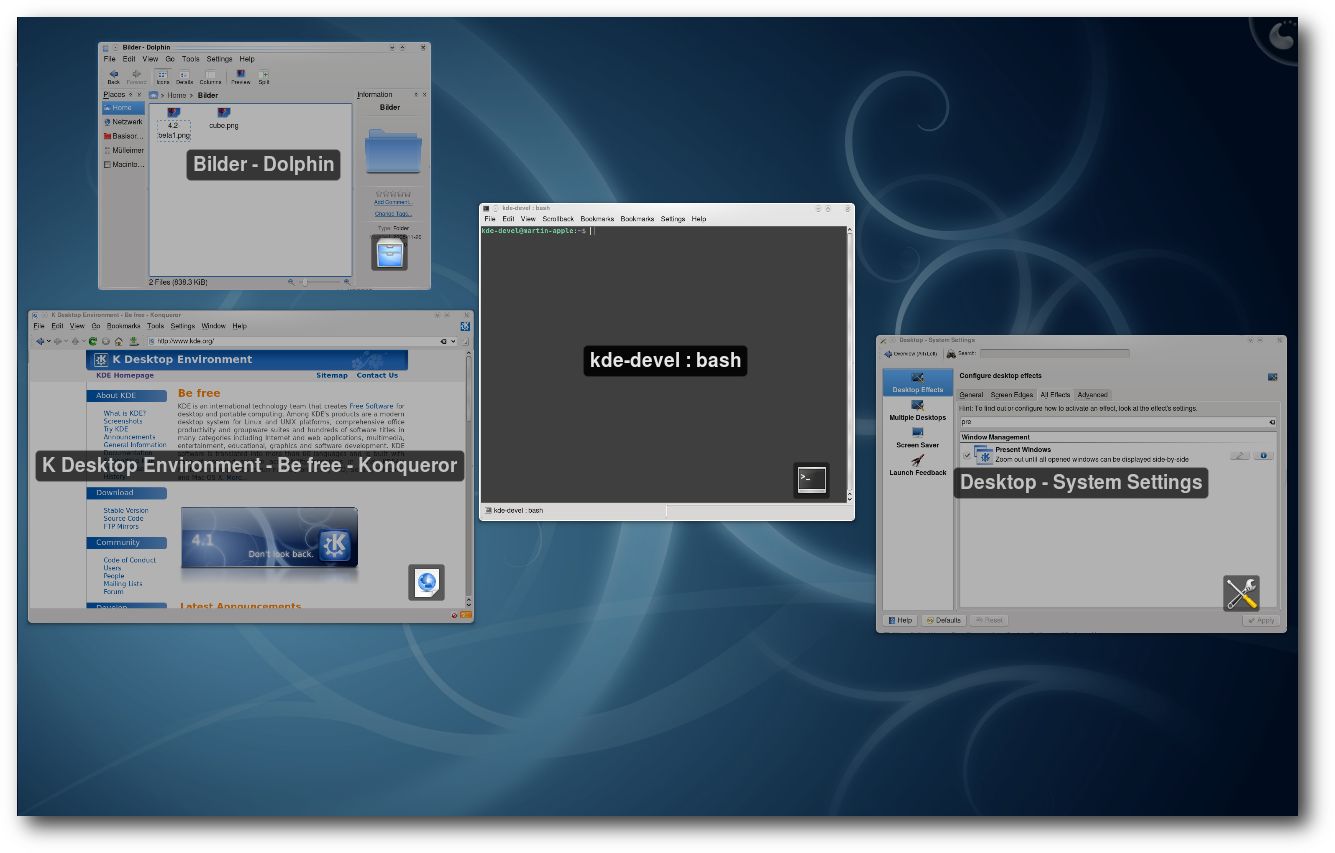Screen dimensions: 1335x853
Task: Click Free Software link on KDE page
Action: coord(371,406)
